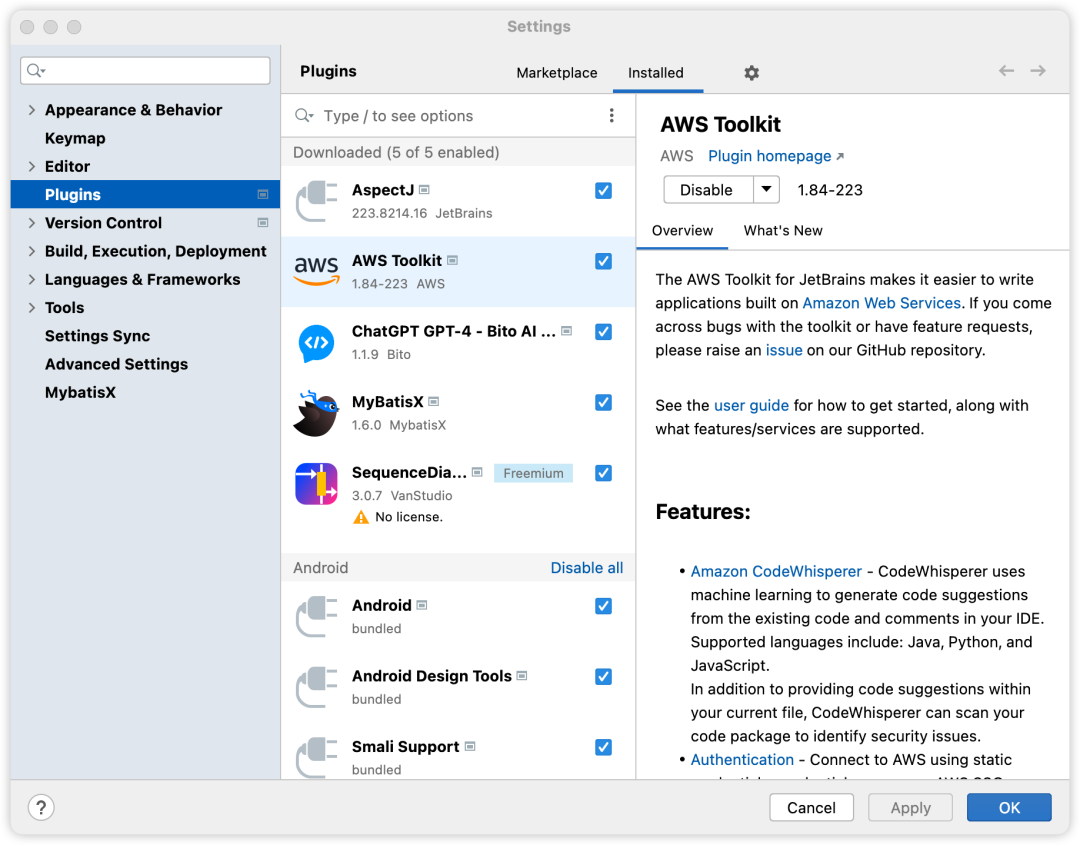Click the magnifier icon in plugin search
The height and width of the screenshot is (845, 1080).
pyautogui.click(x=304, y=116)
